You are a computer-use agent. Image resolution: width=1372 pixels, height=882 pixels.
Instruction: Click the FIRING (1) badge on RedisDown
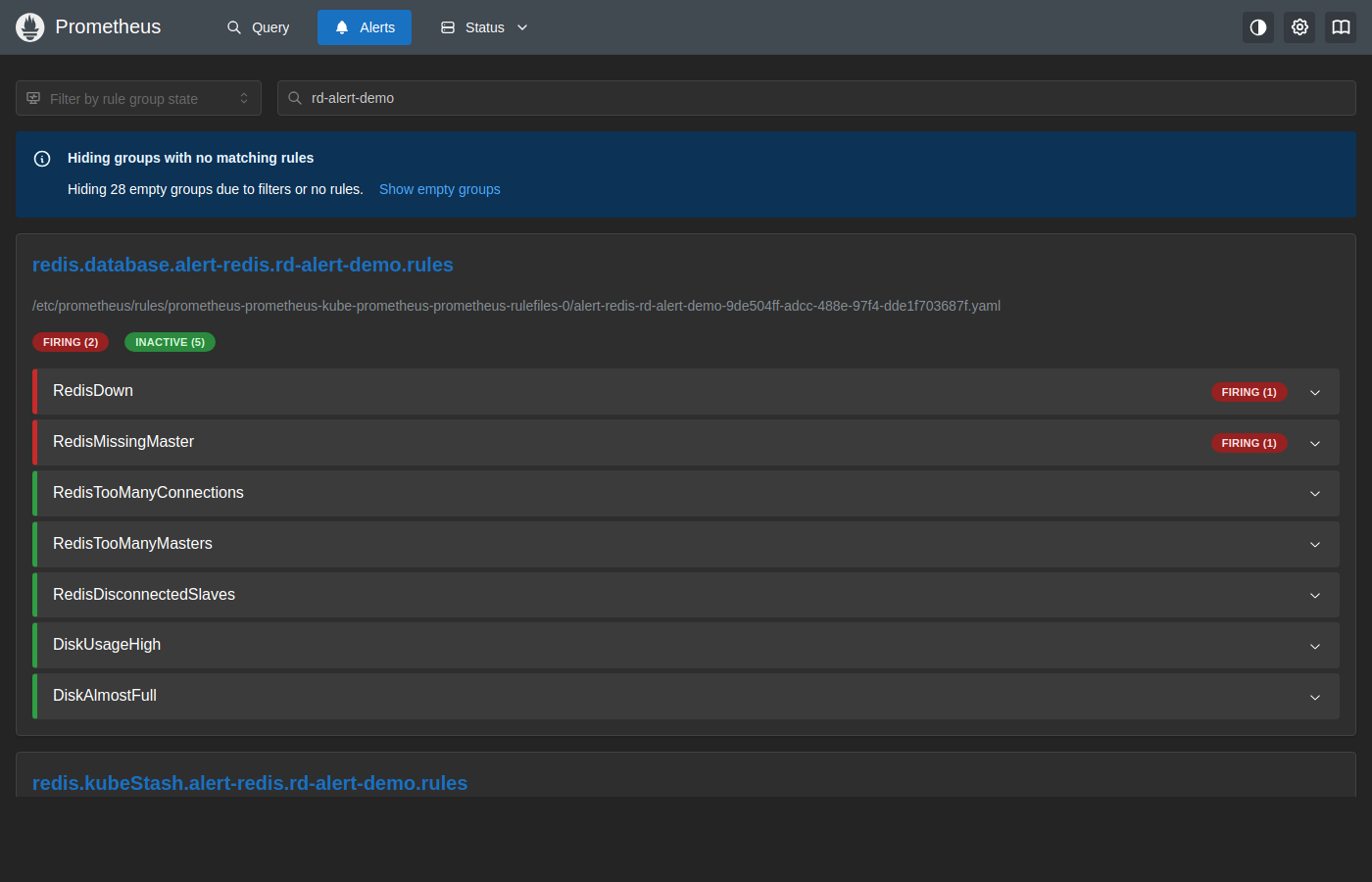click(x=1249, y=392)
